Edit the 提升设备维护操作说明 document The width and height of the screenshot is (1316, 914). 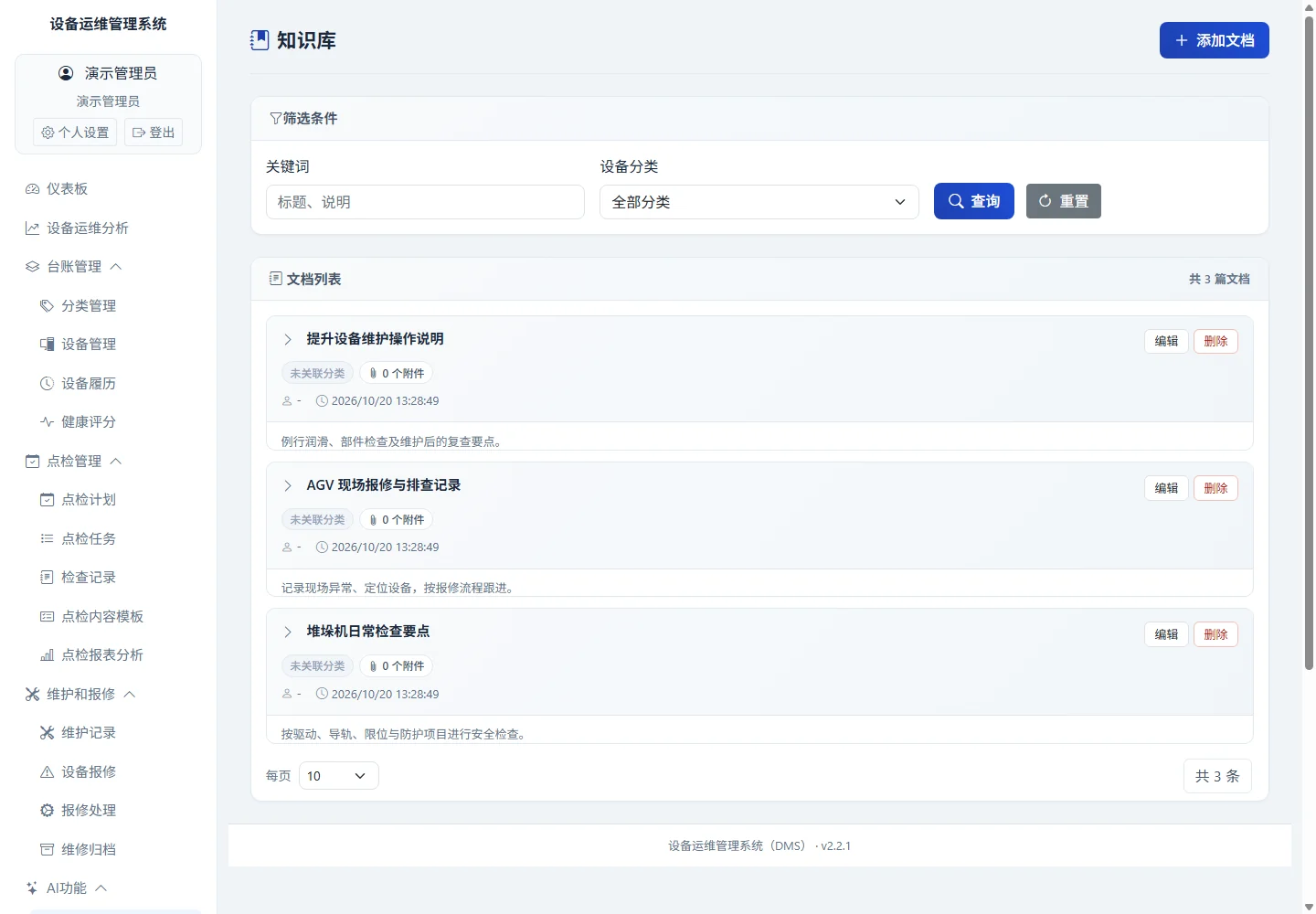[x=1166, y=341]
